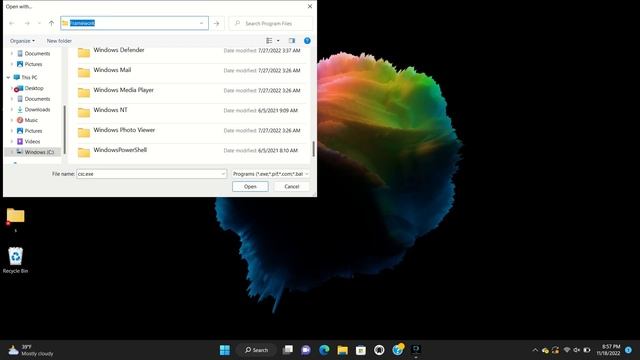Open File Explorer from the taskbar

342,350
